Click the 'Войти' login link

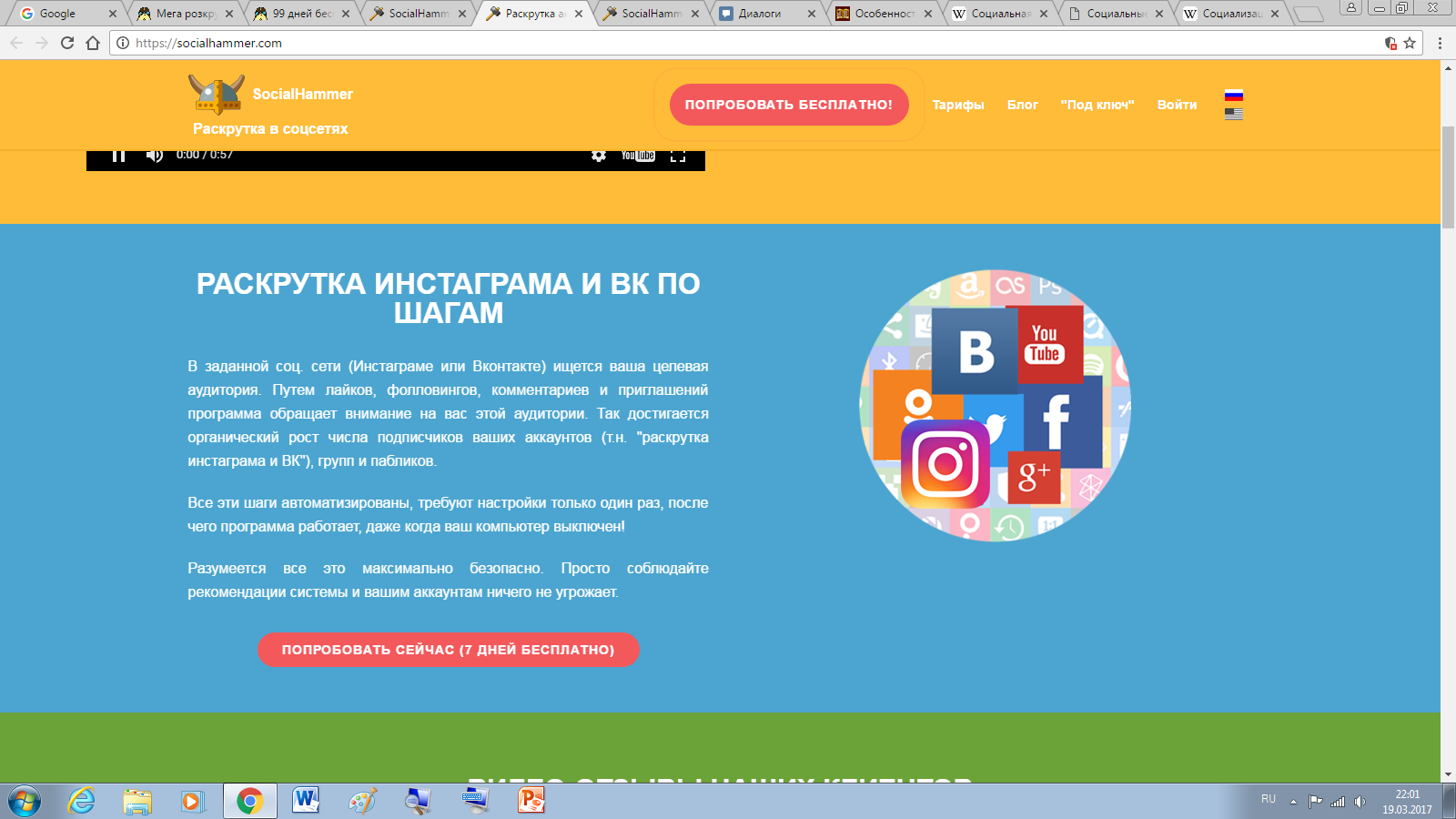1177,105
